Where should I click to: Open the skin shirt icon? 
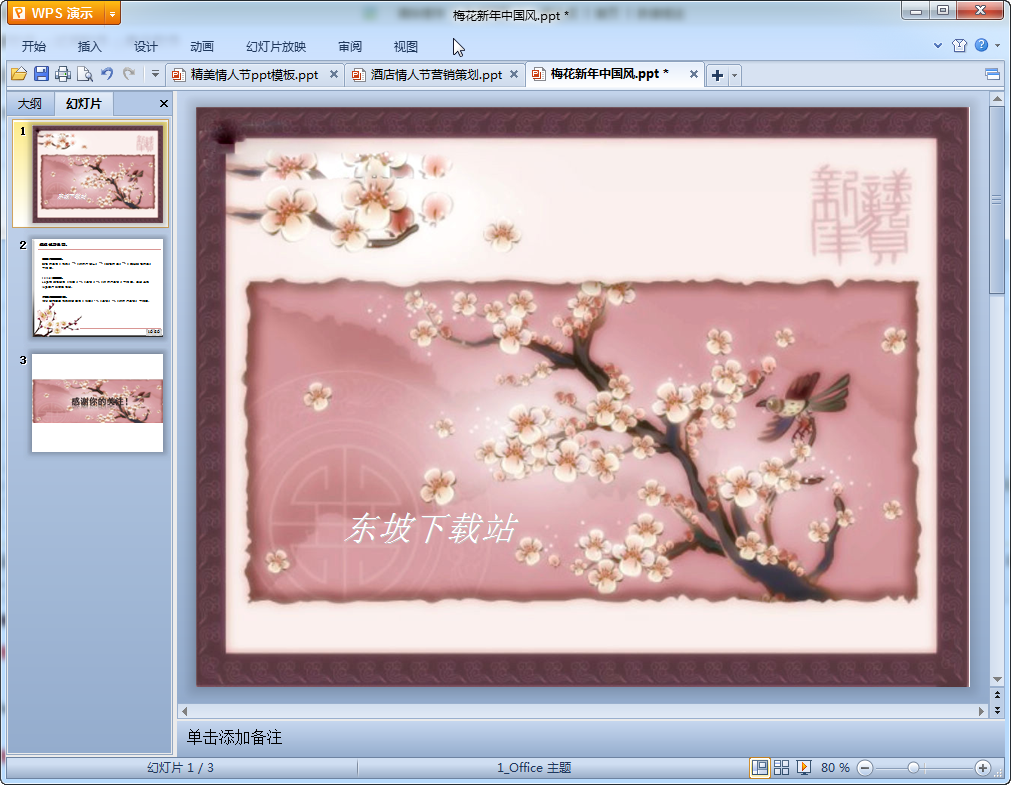point(959,45)
